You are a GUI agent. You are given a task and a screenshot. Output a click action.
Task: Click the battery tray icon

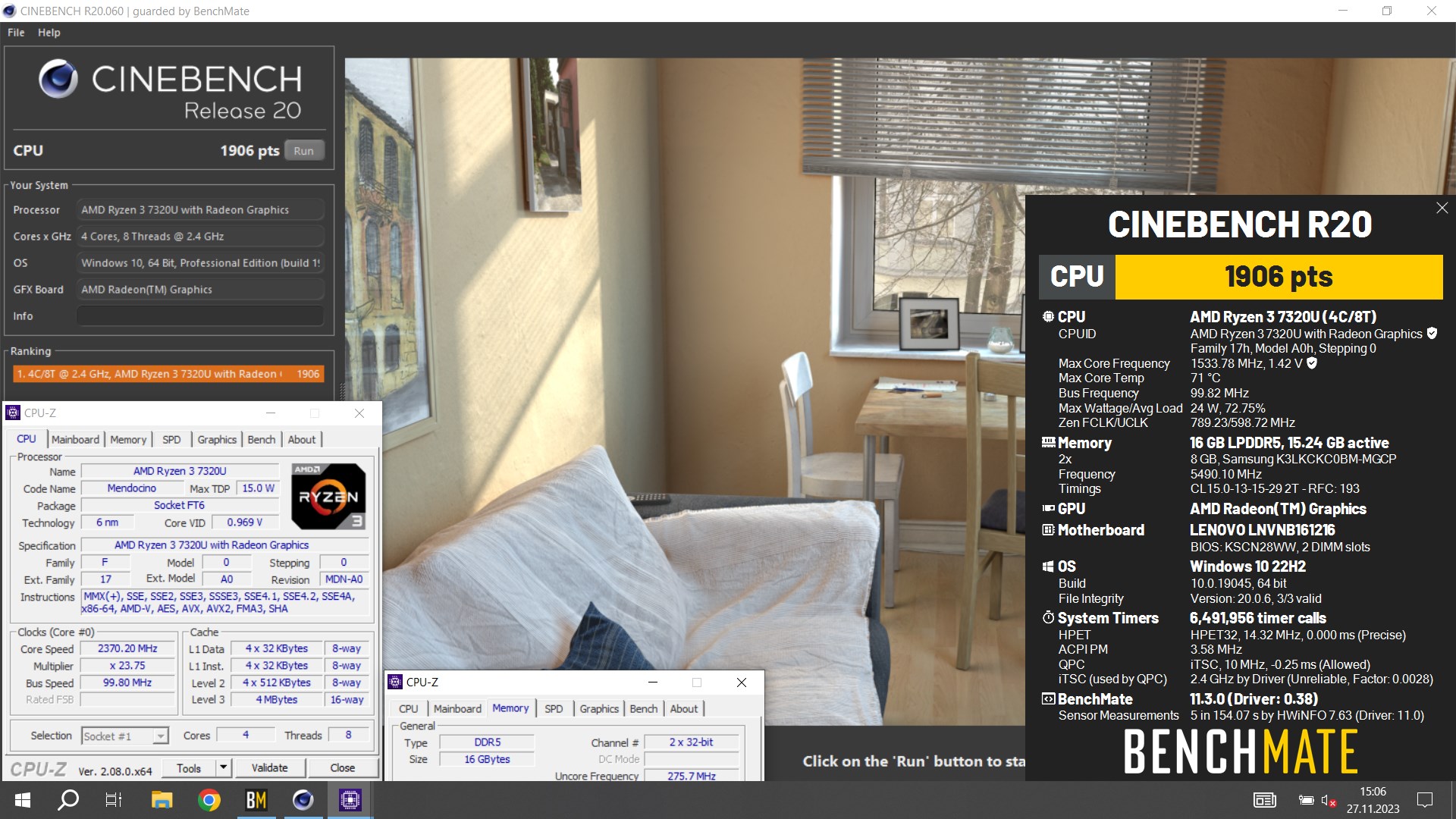[x=1307, y=800]
